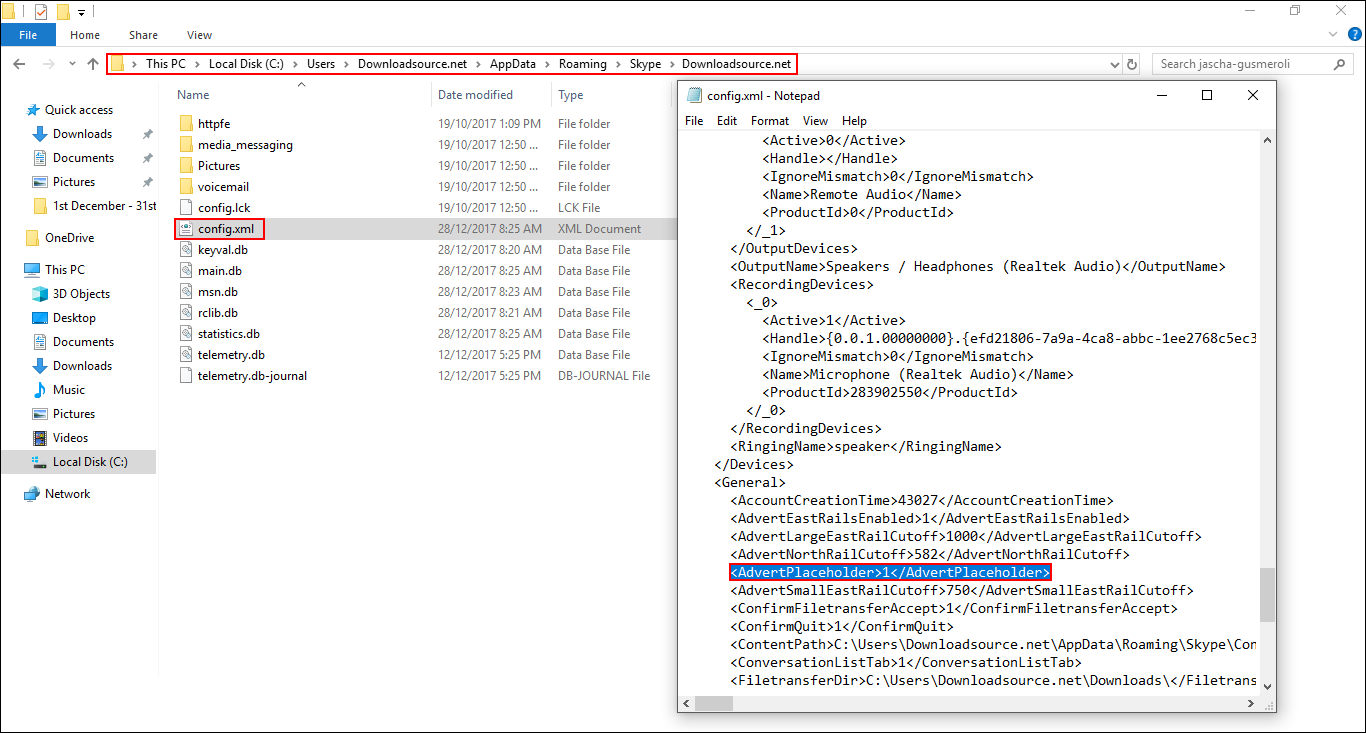Click Roaming in the address path
Image resolution: width=1366 pixels, height=733 pixels.
point(583,64)
